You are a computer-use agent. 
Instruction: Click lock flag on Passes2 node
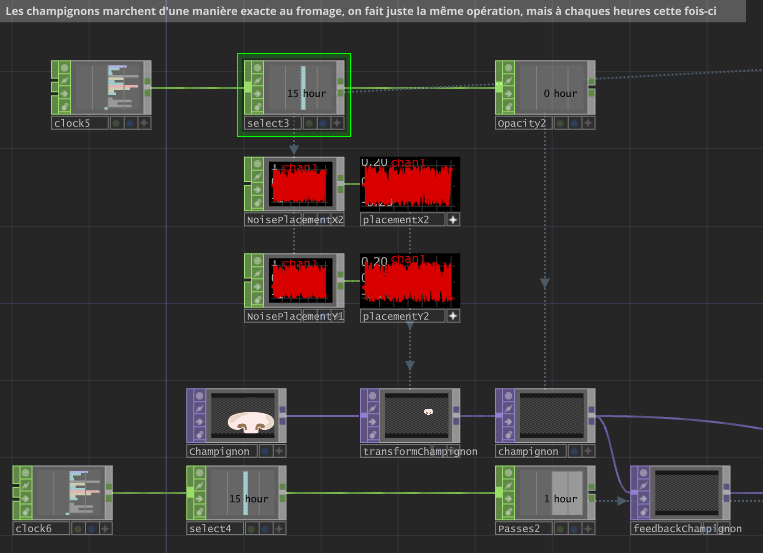[x=509, y=512]
